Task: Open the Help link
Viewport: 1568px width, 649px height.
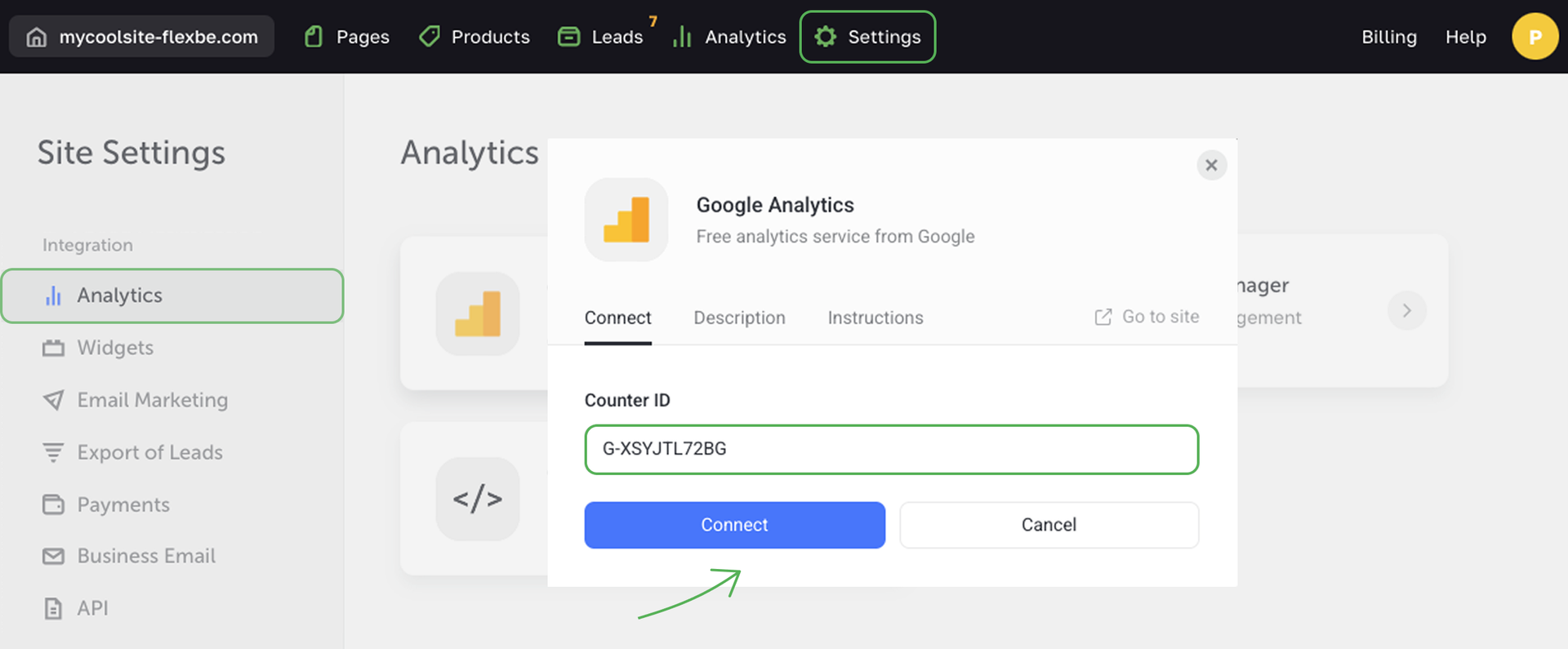Action: [1465, 37]
